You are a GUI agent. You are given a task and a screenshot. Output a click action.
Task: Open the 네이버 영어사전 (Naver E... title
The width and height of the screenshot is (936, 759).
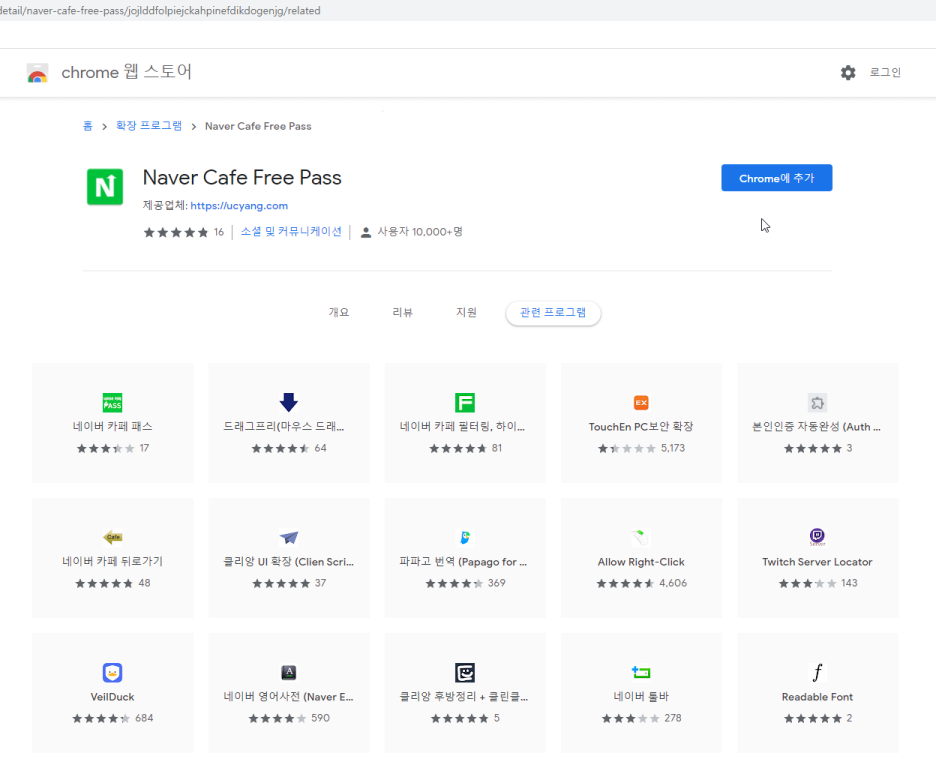pos(288,696)
